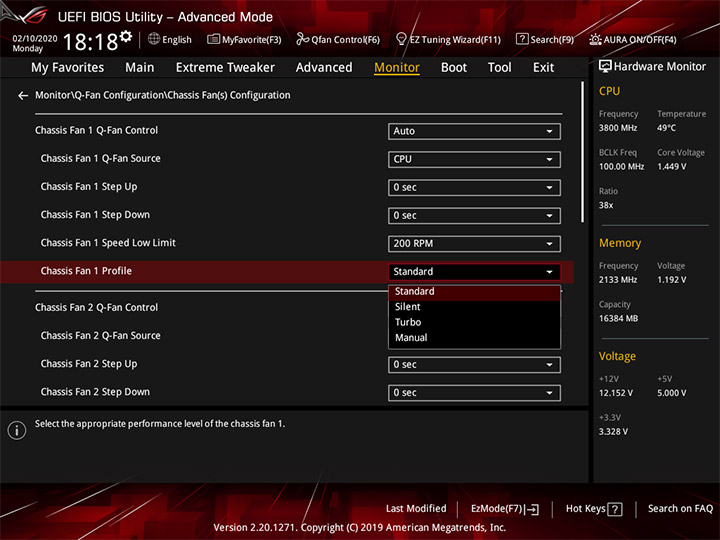Click Last Modified at the bottom
720x540 pixels.
tap(416, 509)
